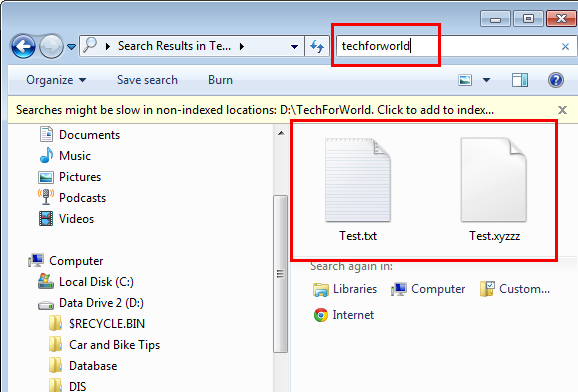578x392 pixels.
Task: Open the view options dropdown arrow
Action: point(487,80)
